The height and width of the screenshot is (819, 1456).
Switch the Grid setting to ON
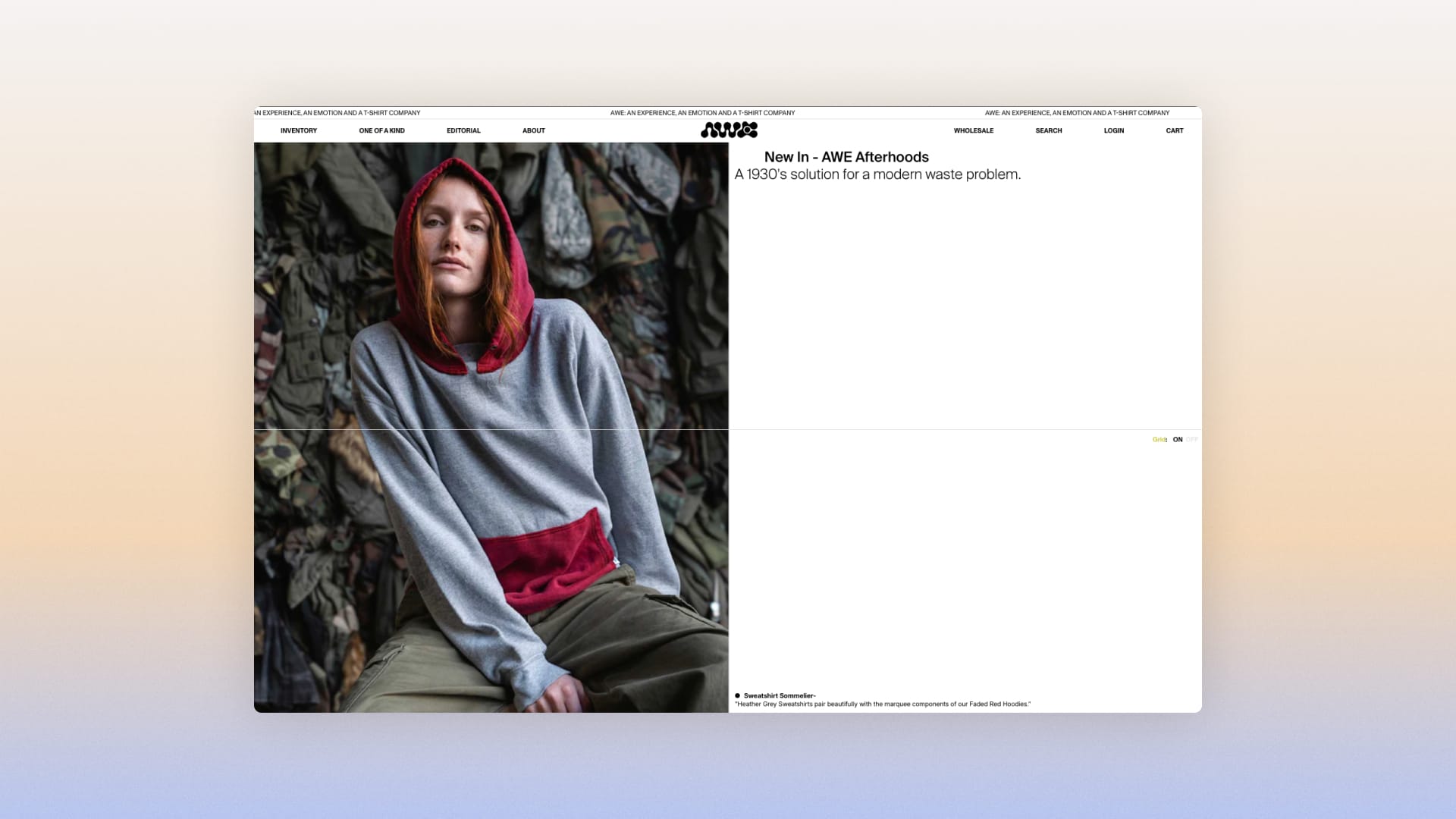point(1178,440)
